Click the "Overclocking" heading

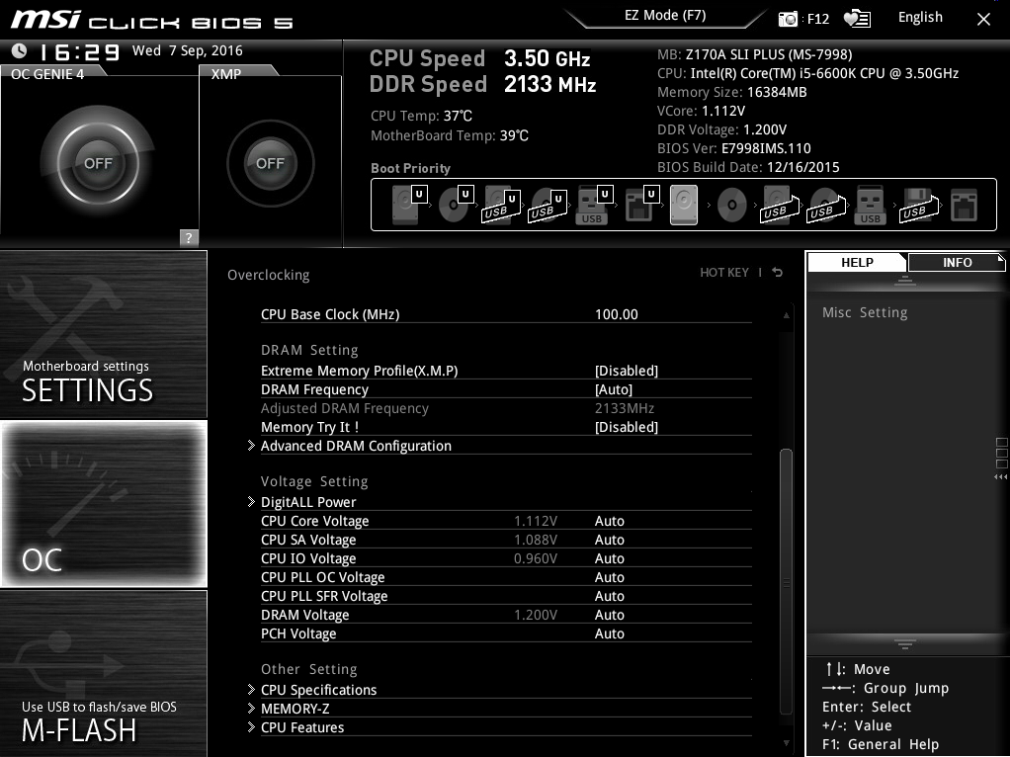click(268, 275)
